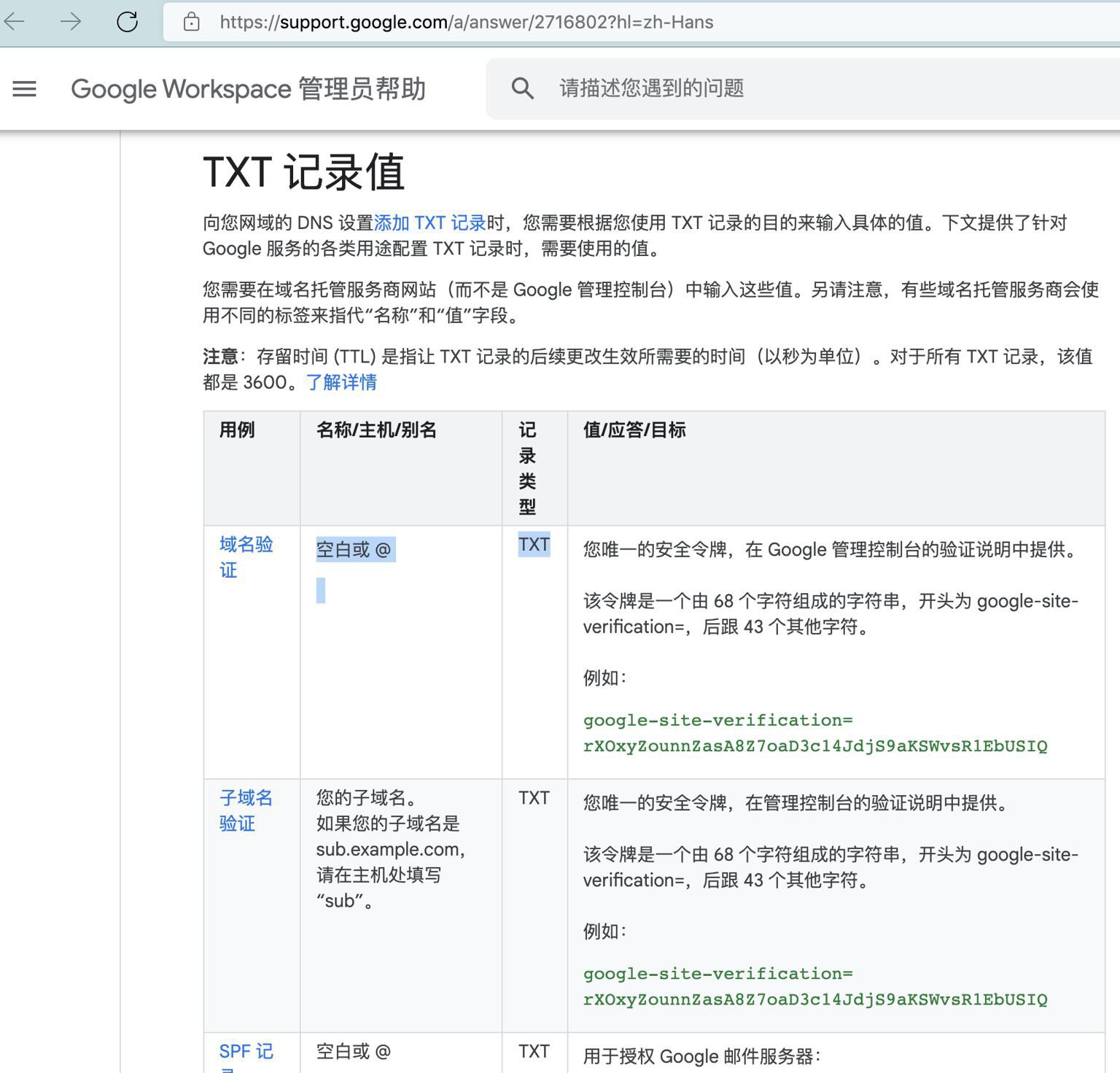Click the green verification code in 域名验证 row
This screenshot has height=1073, width=1120.
[x=815, y=733]
